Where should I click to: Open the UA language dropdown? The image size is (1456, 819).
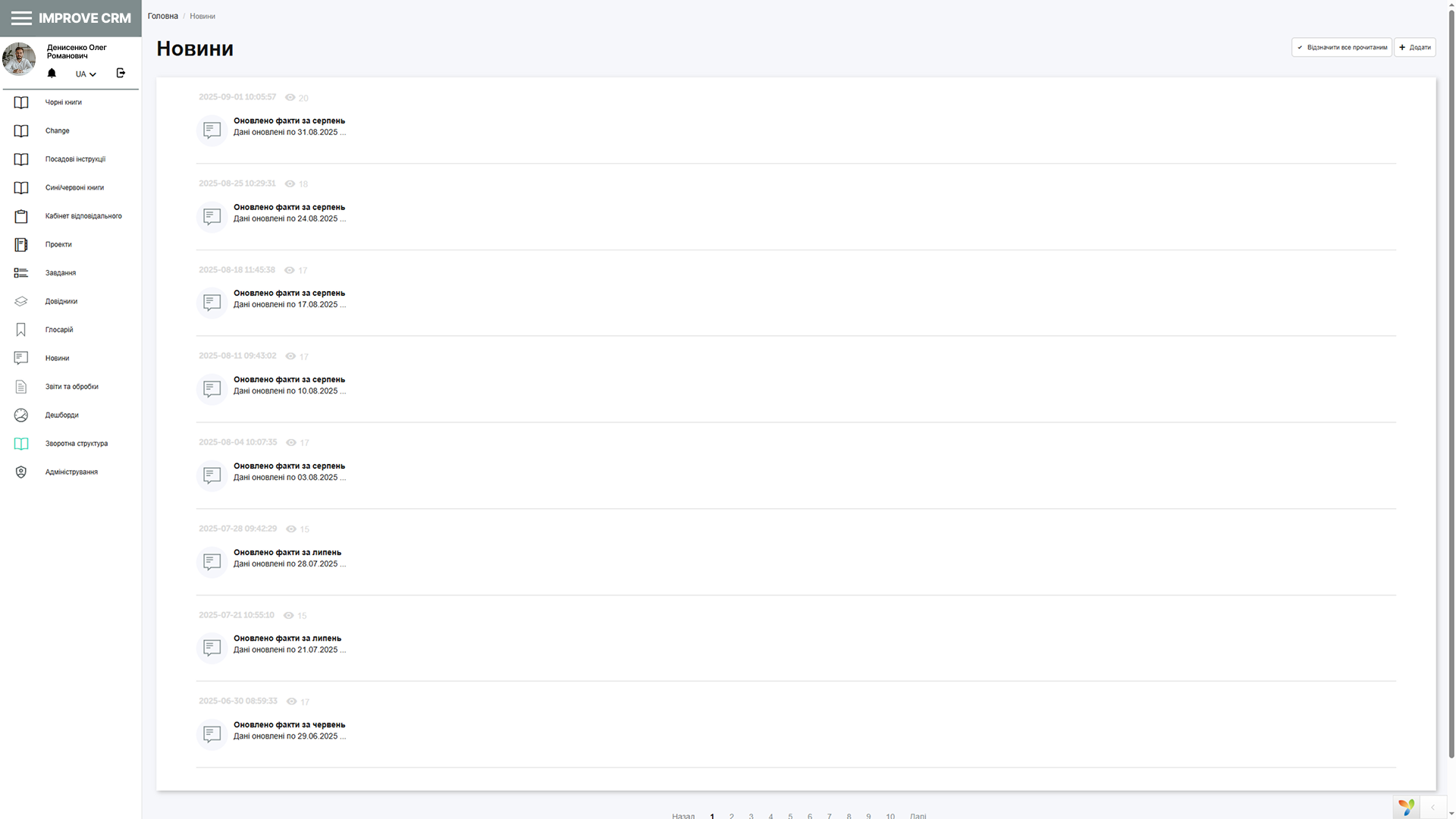(86, 74)
